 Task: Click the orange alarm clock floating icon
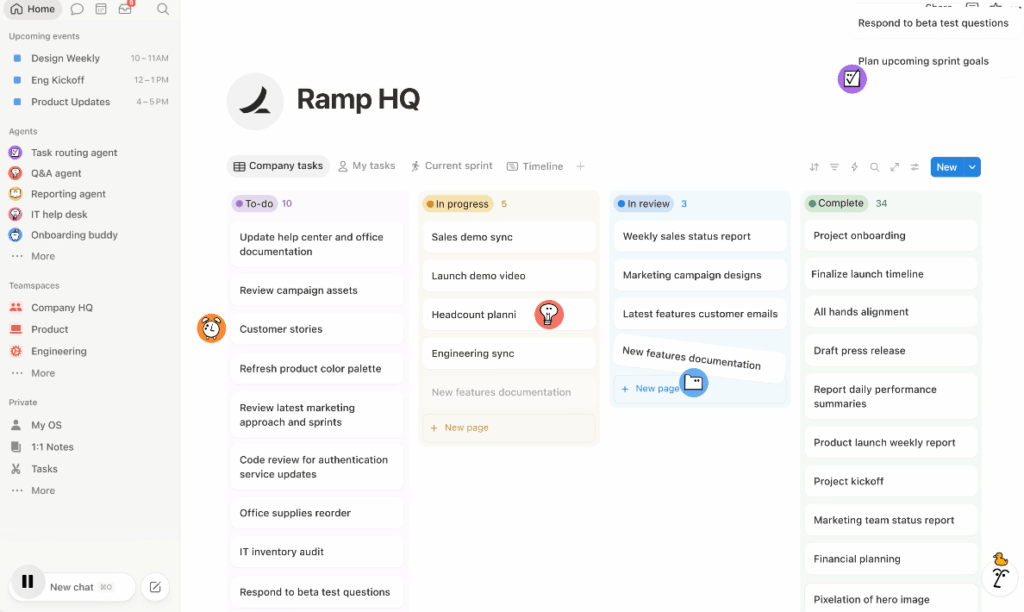coord(212,328)
